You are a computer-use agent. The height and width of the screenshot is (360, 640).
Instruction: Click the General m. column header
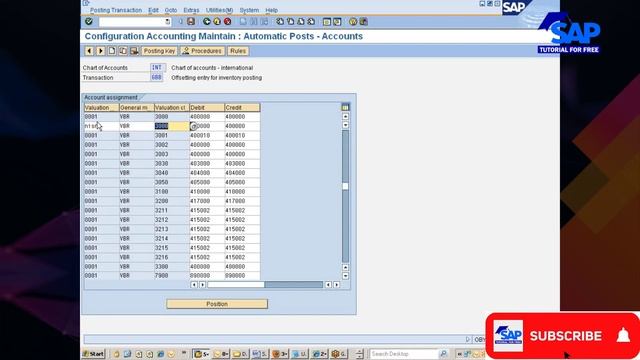[137, 107]
